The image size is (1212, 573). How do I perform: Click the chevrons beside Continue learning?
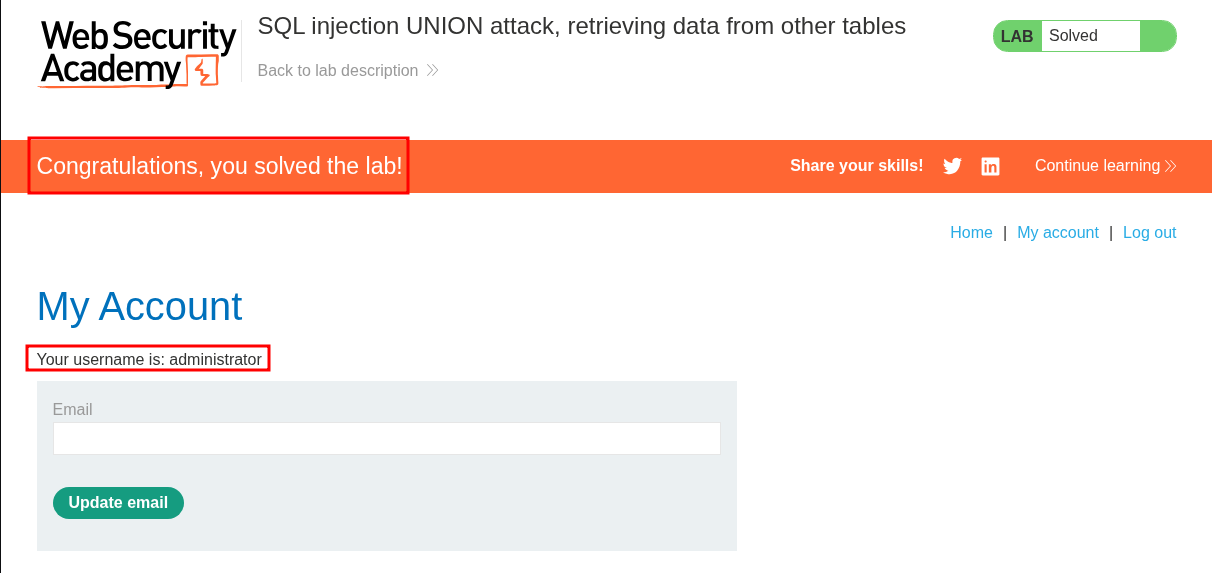(x=1171, y=166)
